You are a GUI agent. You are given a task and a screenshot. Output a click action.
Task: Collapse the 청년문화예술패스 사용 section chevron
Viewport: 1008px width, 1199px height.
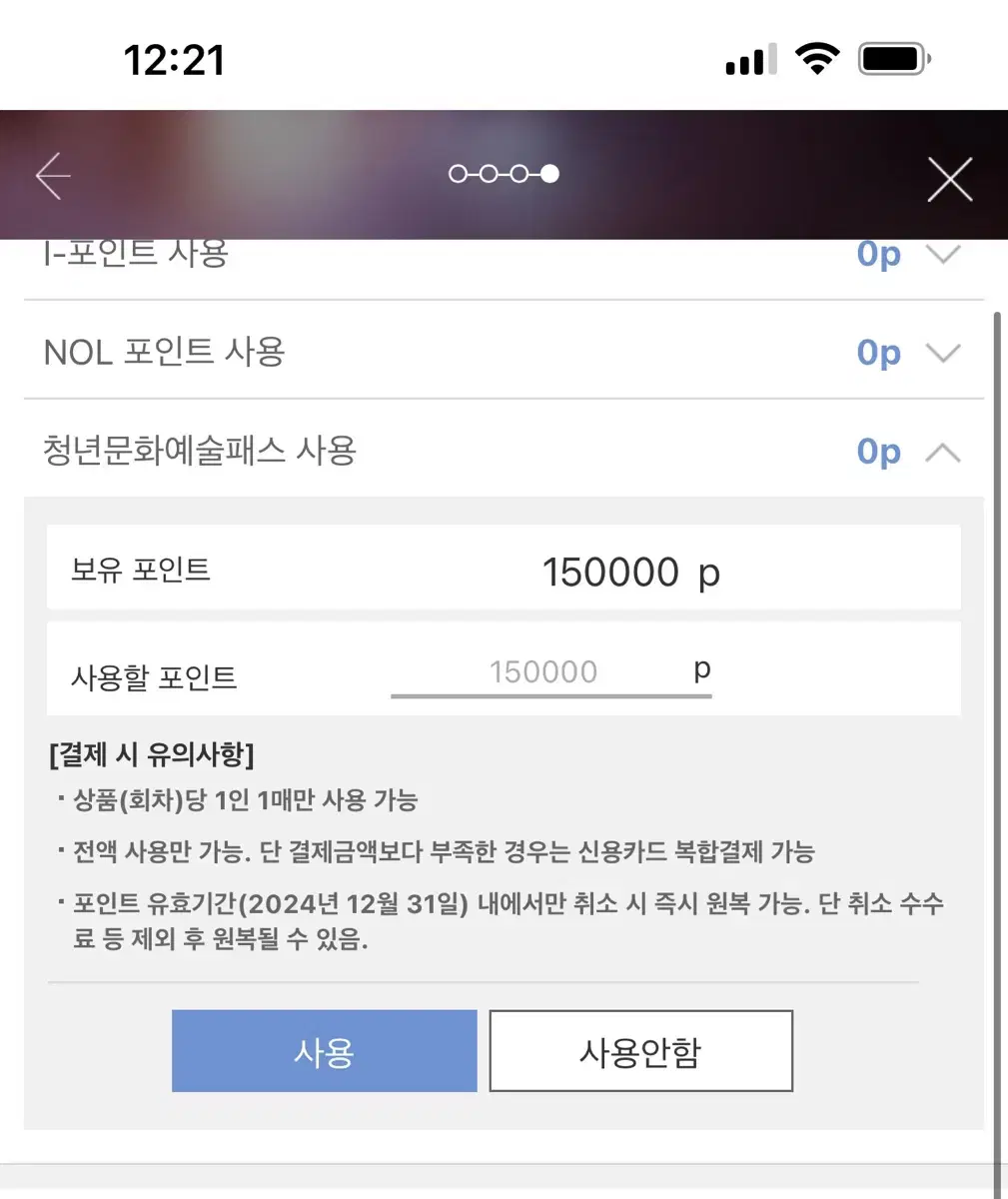point(943,453)
